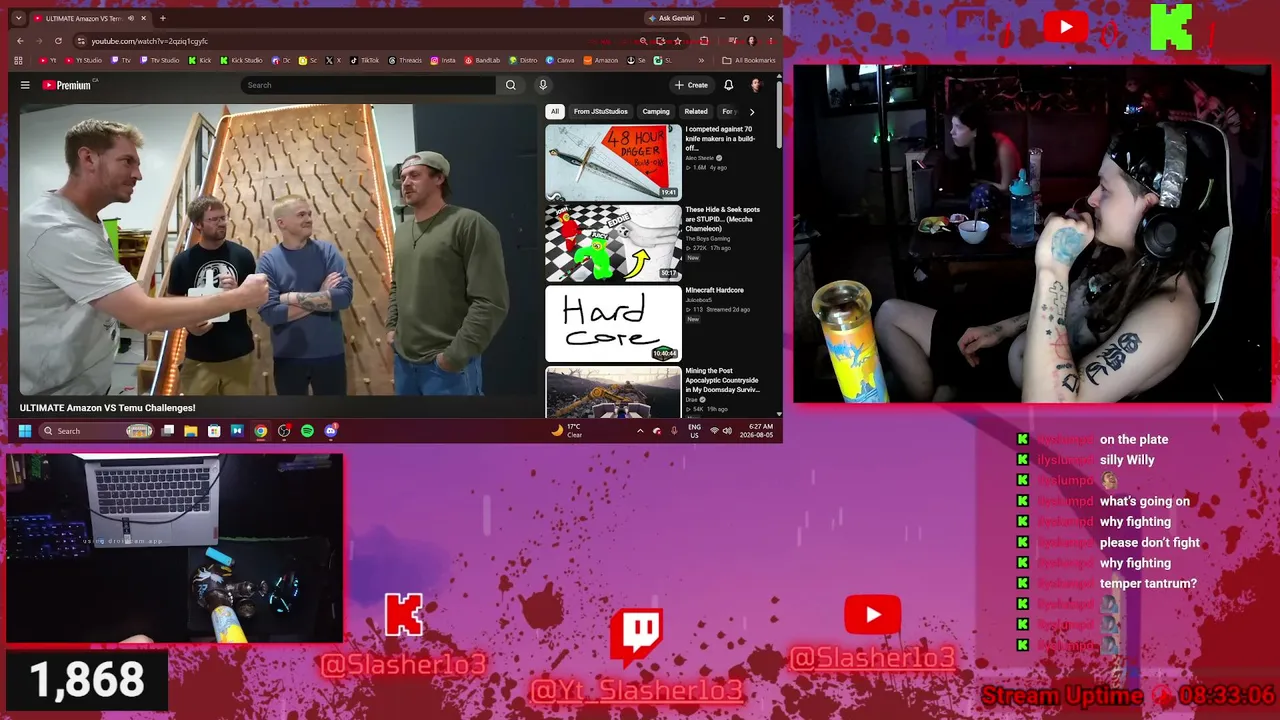Mute the tab using its speaker icon

[131, 18]
